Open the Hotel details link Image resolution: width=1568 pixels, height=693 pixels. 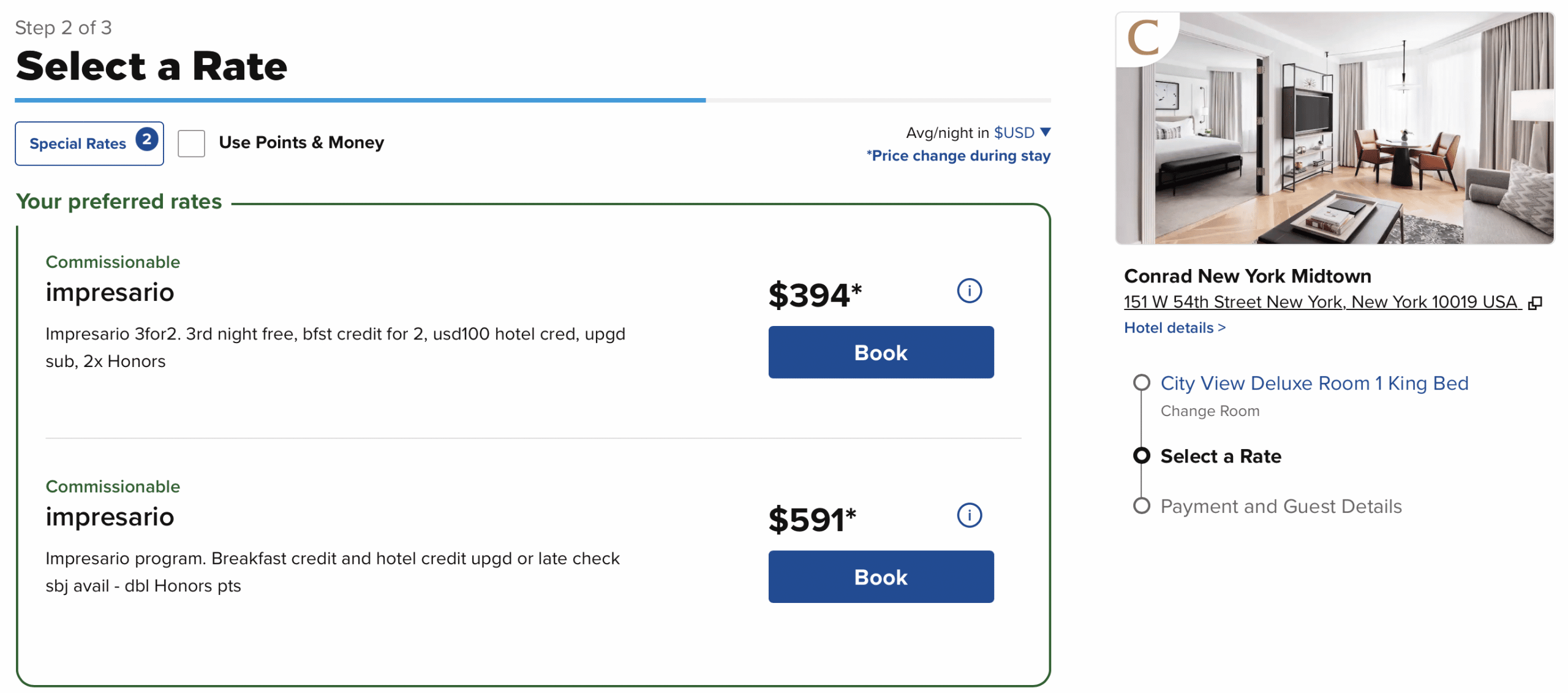1174,328
